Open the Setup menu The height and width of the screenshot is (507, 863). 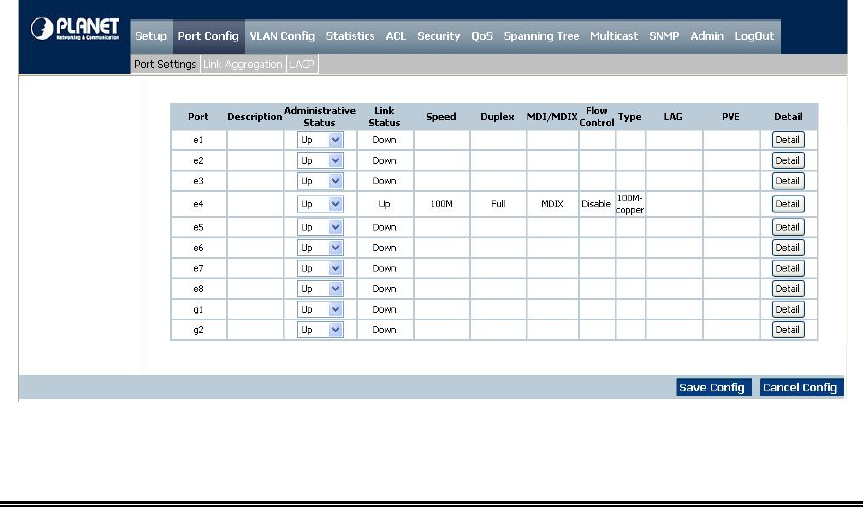151,36
